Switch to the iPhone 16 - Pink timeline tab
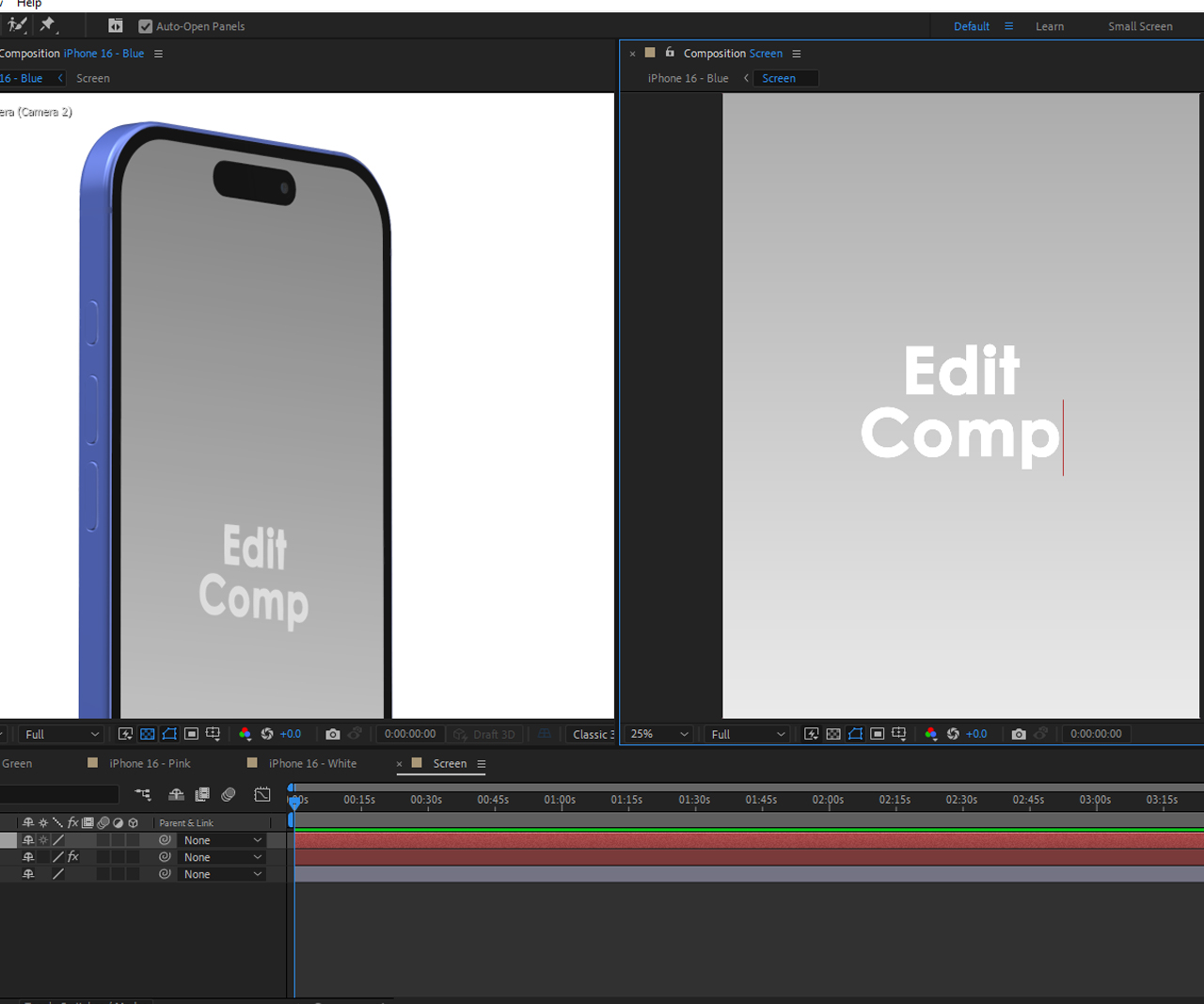This screenshot has width=1204, height=1004. 148,763
